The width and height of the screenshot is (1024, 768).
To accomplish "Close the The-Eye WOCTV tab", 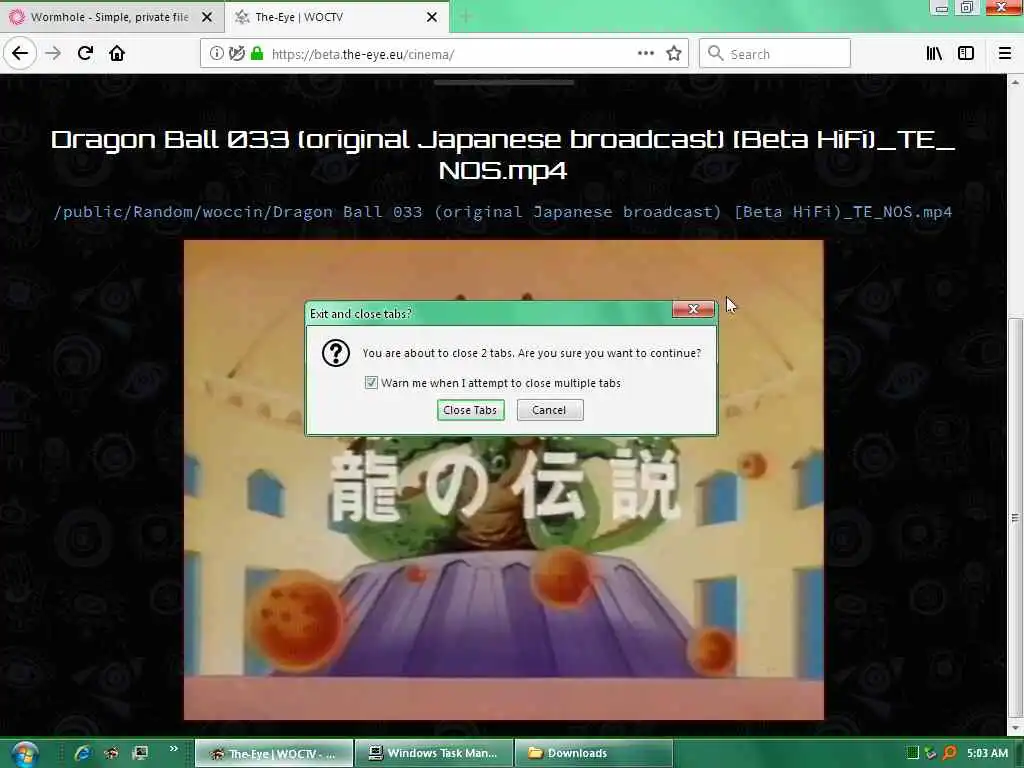I will click(432, 17).
